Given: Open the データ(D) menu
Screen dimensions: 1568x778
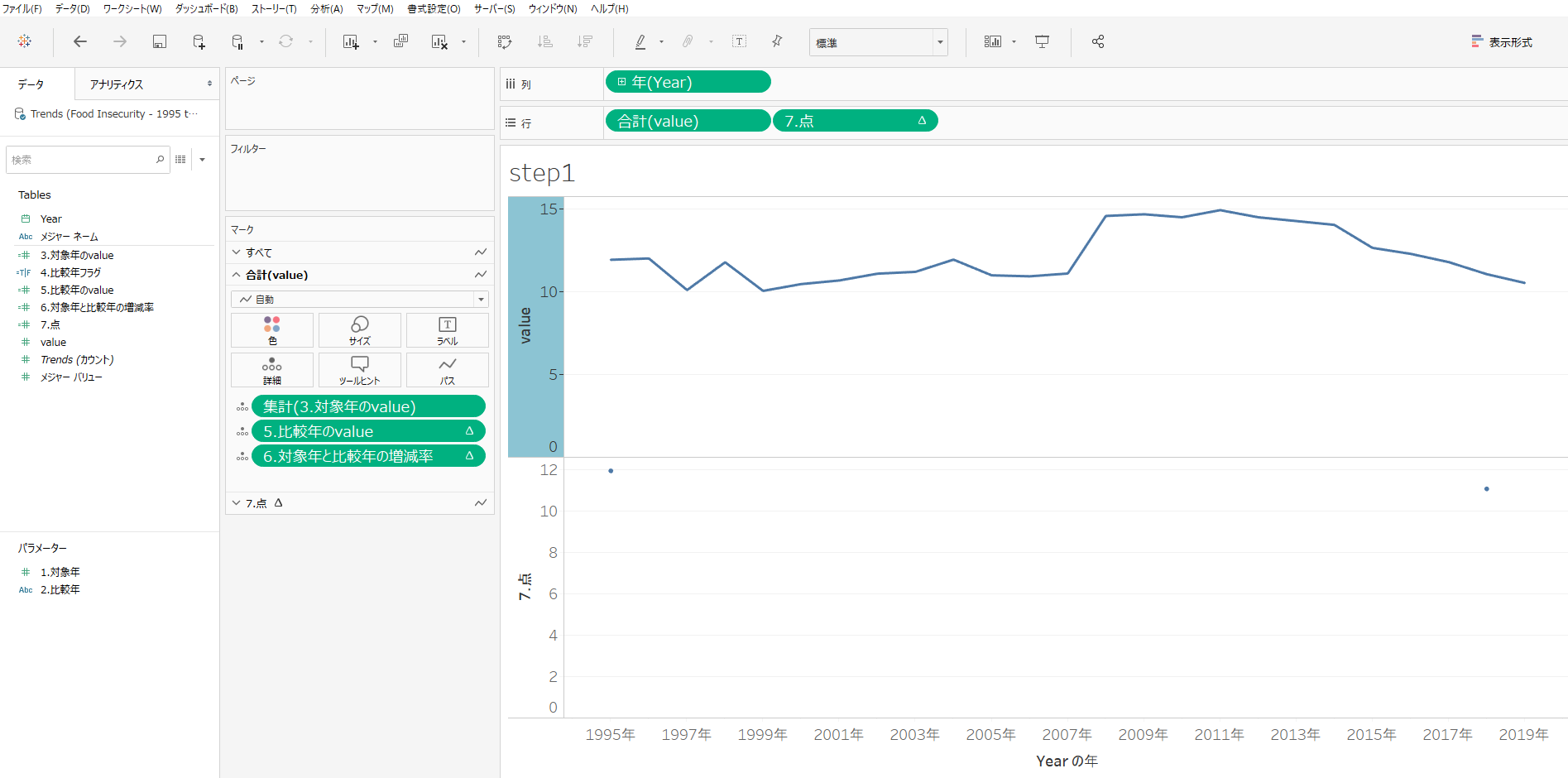Looking at the screenshot, I should coord(72,8).
